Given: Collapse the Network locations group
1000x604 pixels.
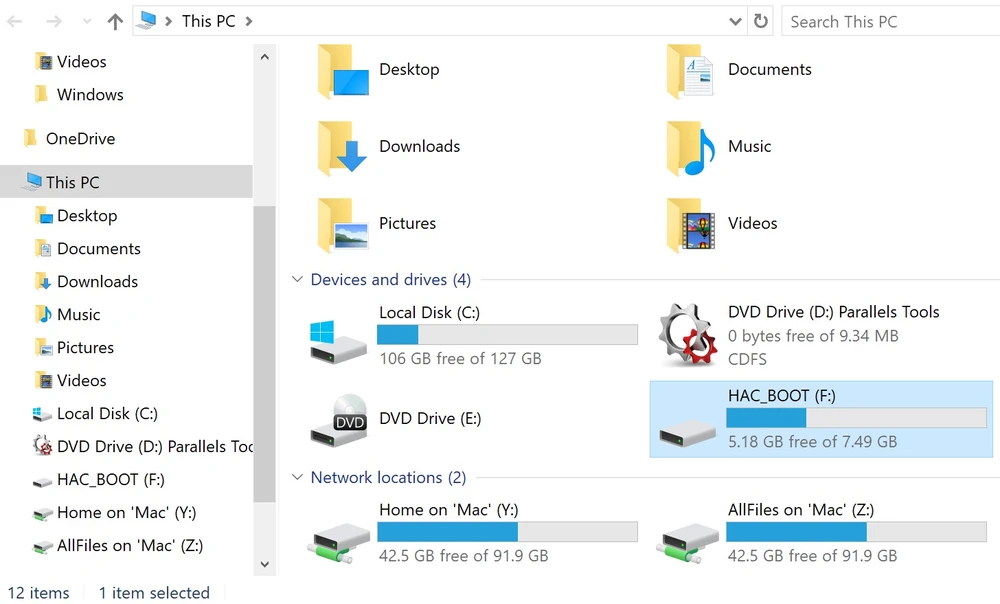Looking at the screenshot, I should click(x=297, y=478).
